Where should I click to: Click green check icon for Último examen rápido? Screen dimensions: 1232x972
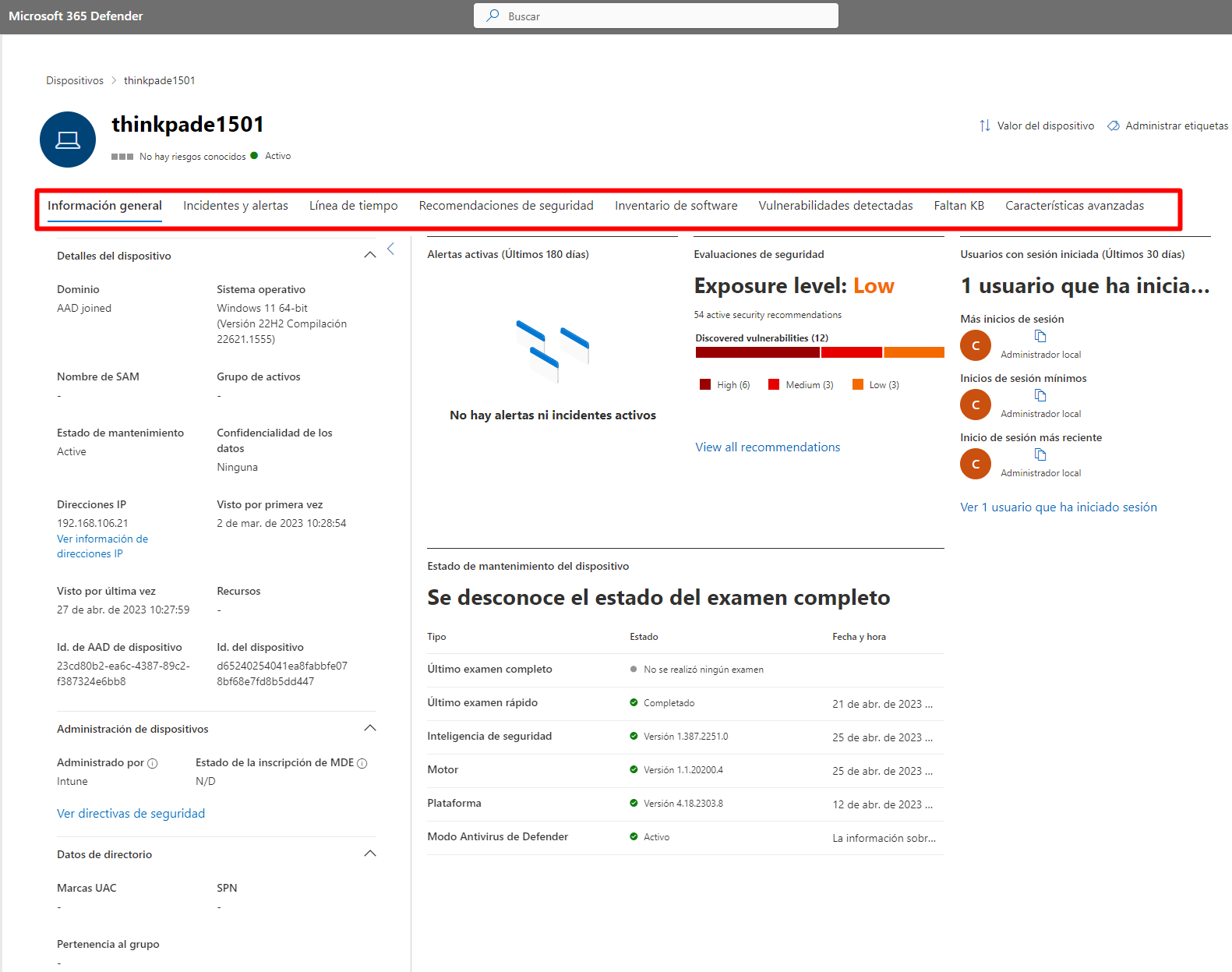click(634, 702)
